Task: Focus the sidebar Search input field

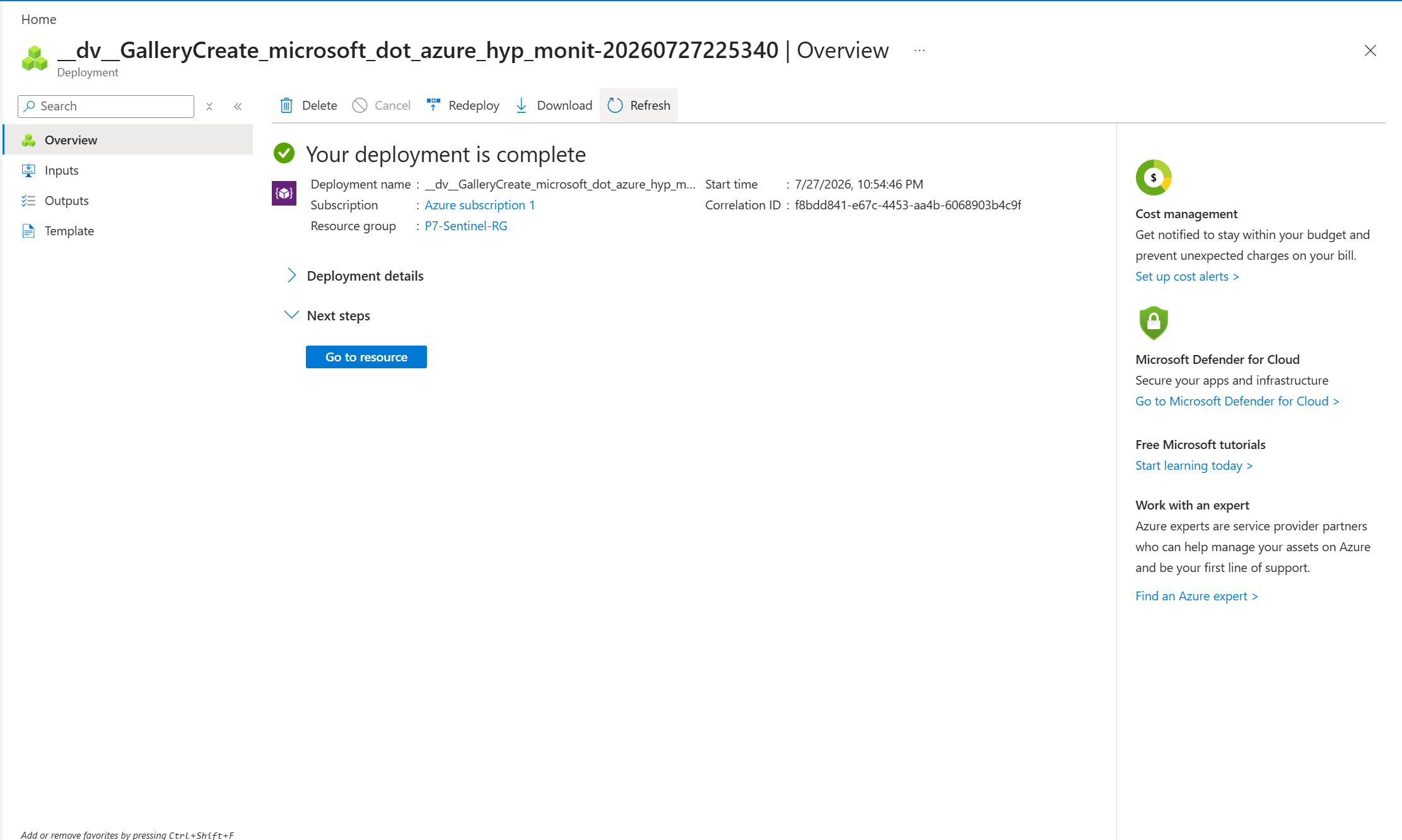Action: pyautogui.click(x=106, y=107)
